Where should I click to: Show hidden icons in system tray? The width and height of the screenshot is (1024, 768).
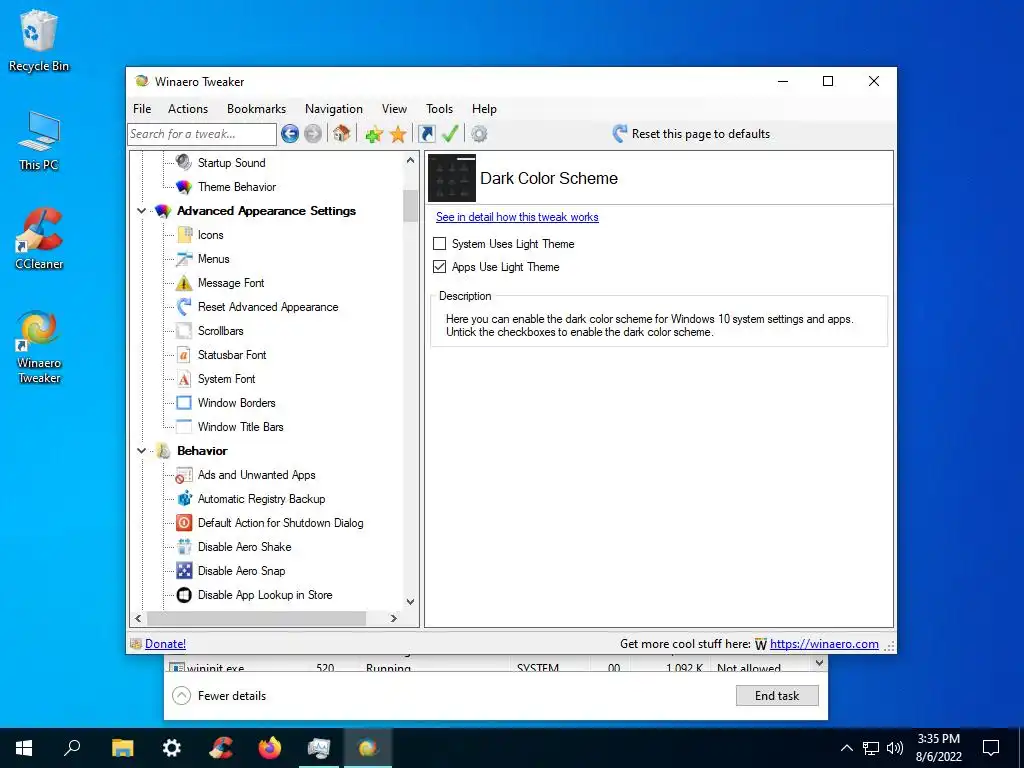846,748
